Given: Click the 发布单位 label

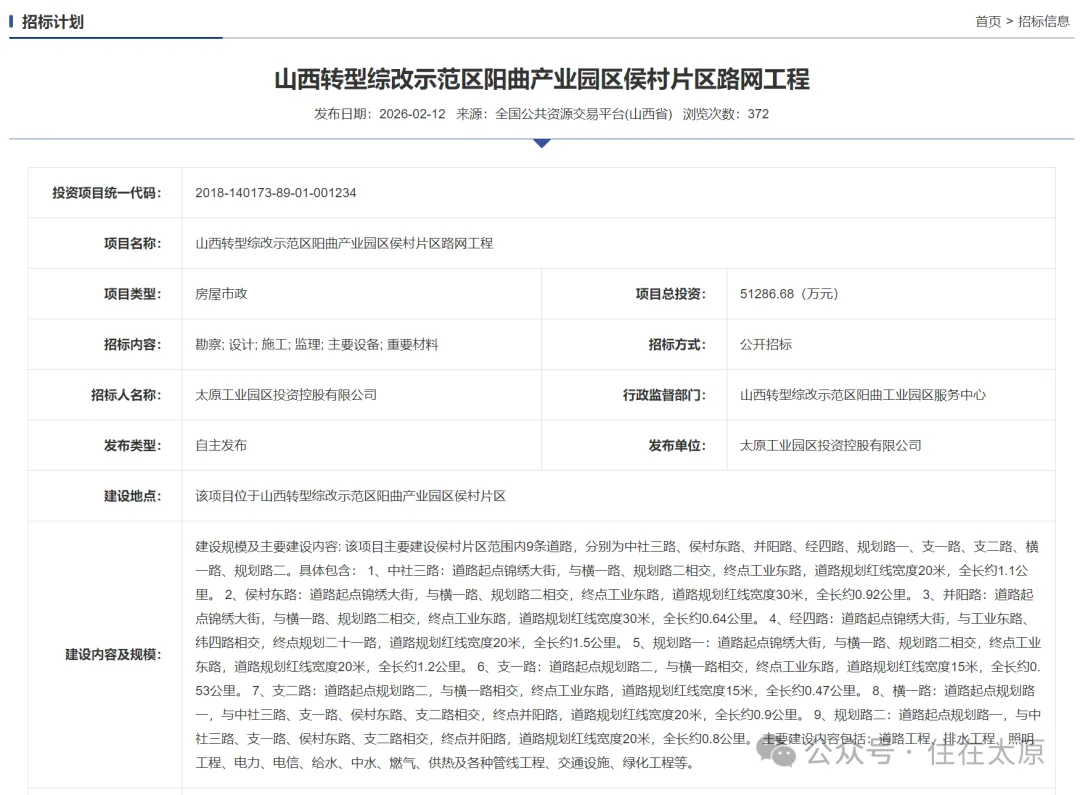Looking at the screenshot, I should 676,446.
